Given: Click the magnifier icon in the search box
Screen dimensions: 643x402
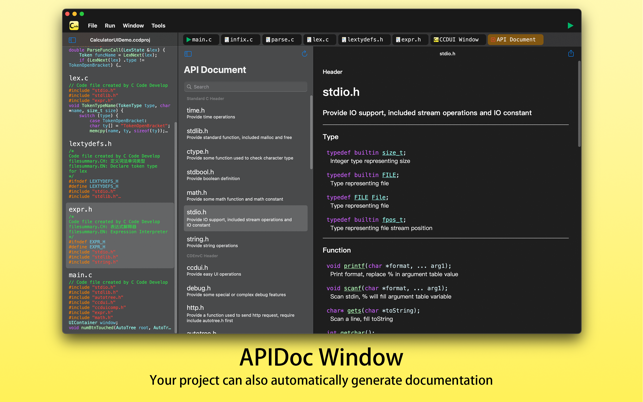Looking at the screenshot, I should 189,87.
